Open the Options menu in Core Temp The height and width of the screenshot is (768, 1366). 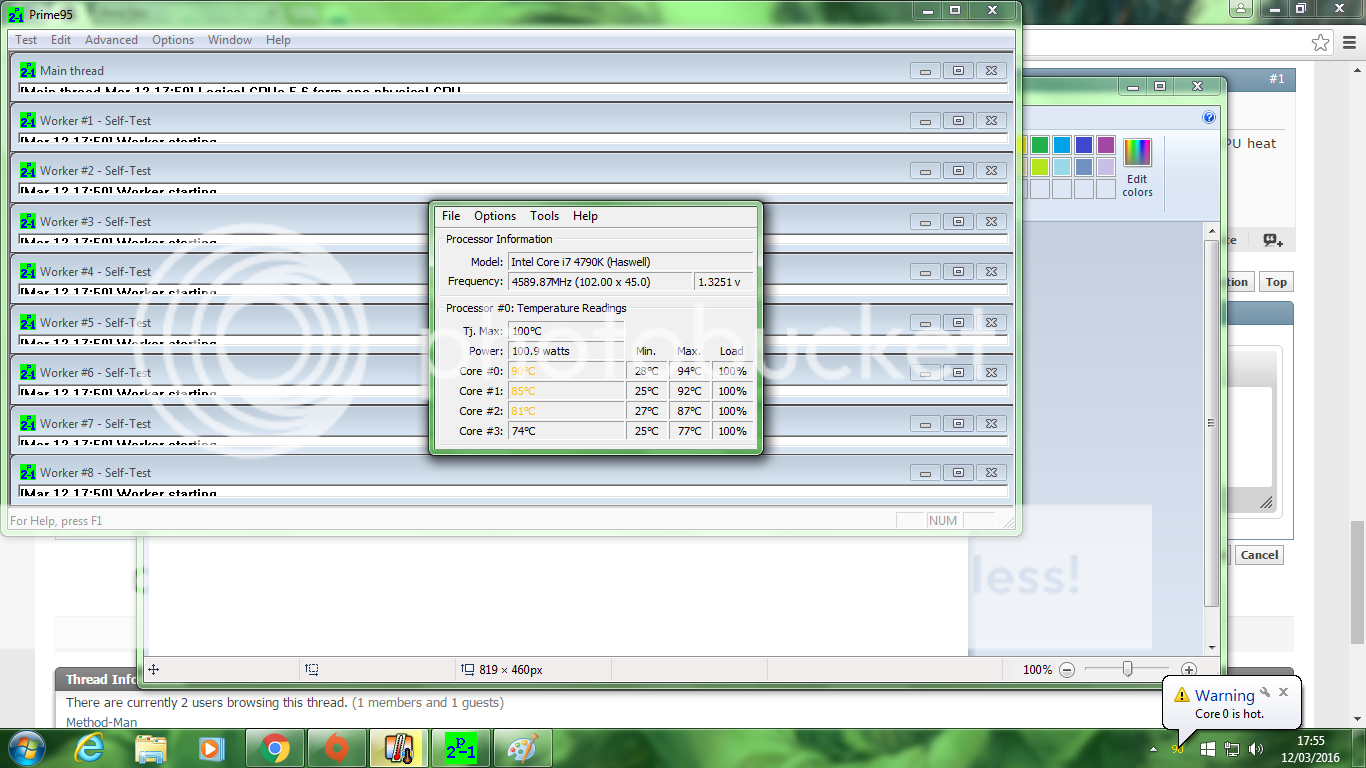click(495, 216)
